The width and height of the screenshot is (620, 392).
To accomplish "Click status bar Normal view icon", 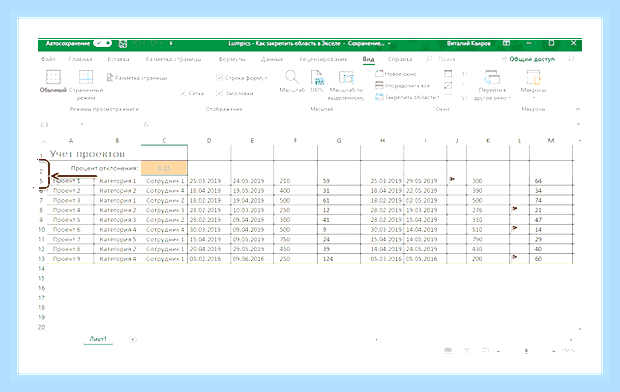I will coord(448,350).
